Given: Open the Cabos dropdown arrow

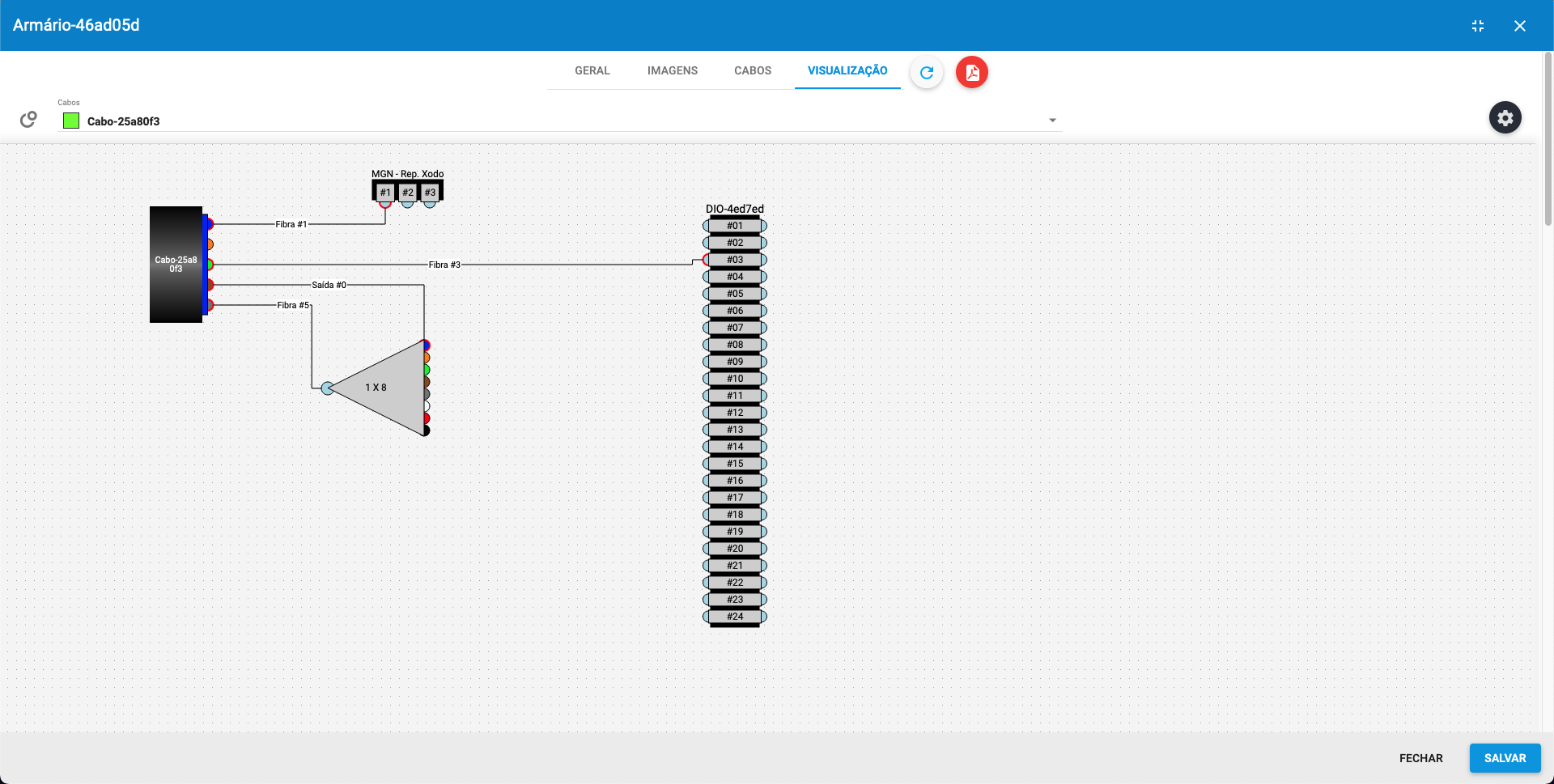Looking at the screenshot, I should point(1052,121).
